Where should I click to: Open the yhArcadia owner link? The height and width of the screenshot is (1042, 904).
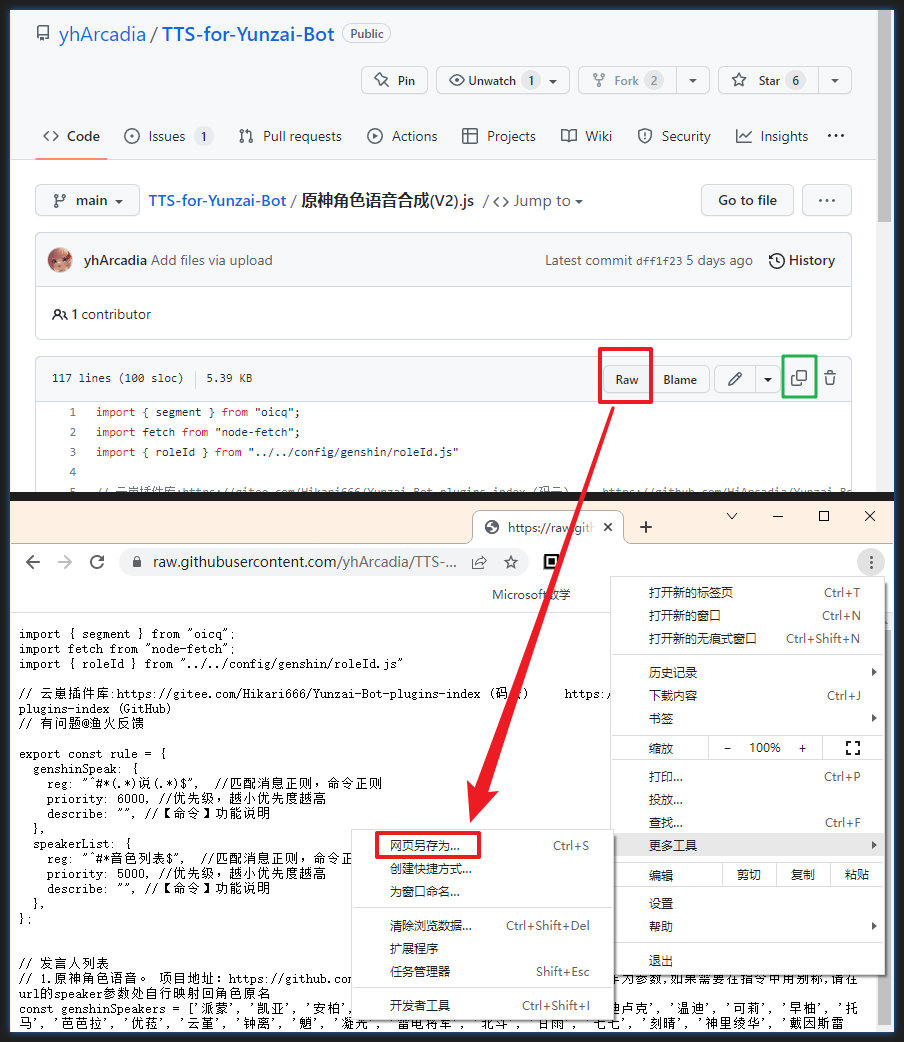coord(102,34)
